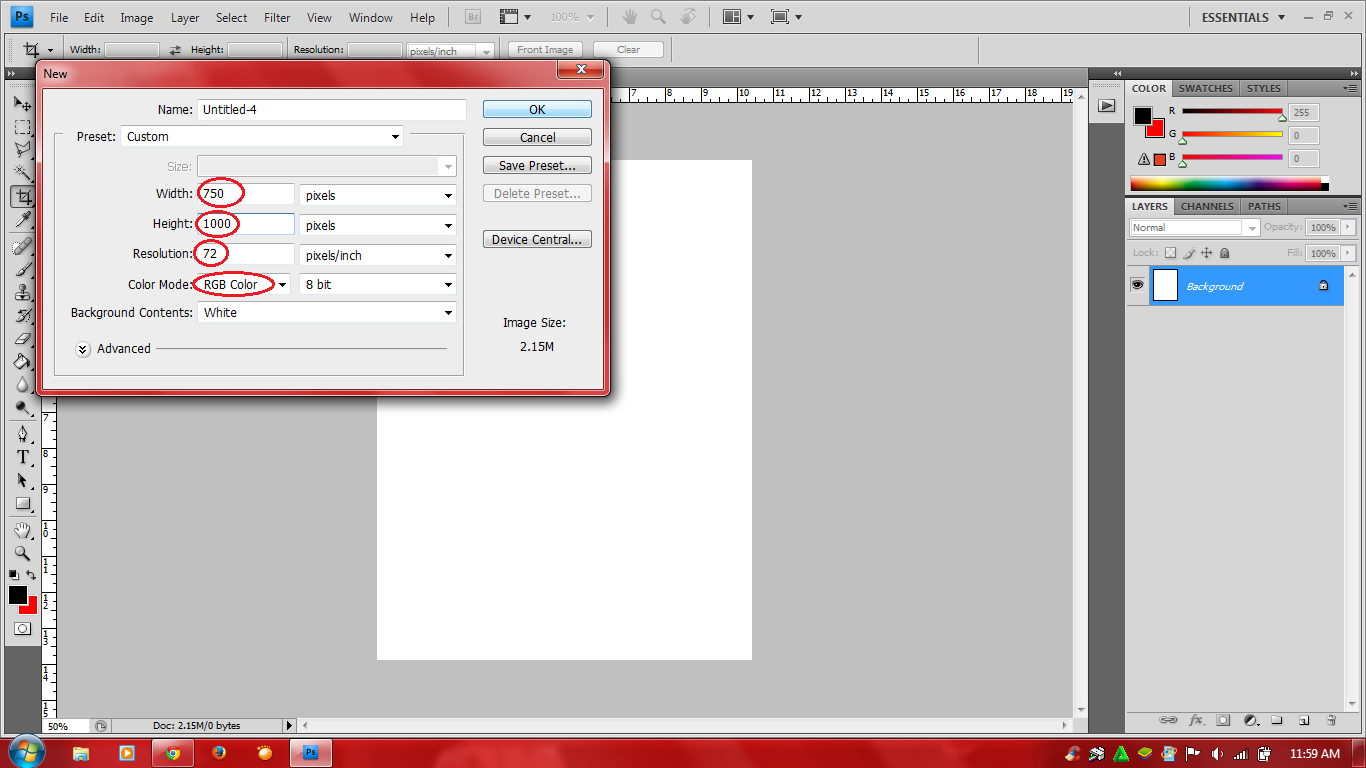Select the Brush tool
The height and width of the screenshot is (768, 1366).
[22, 269]
